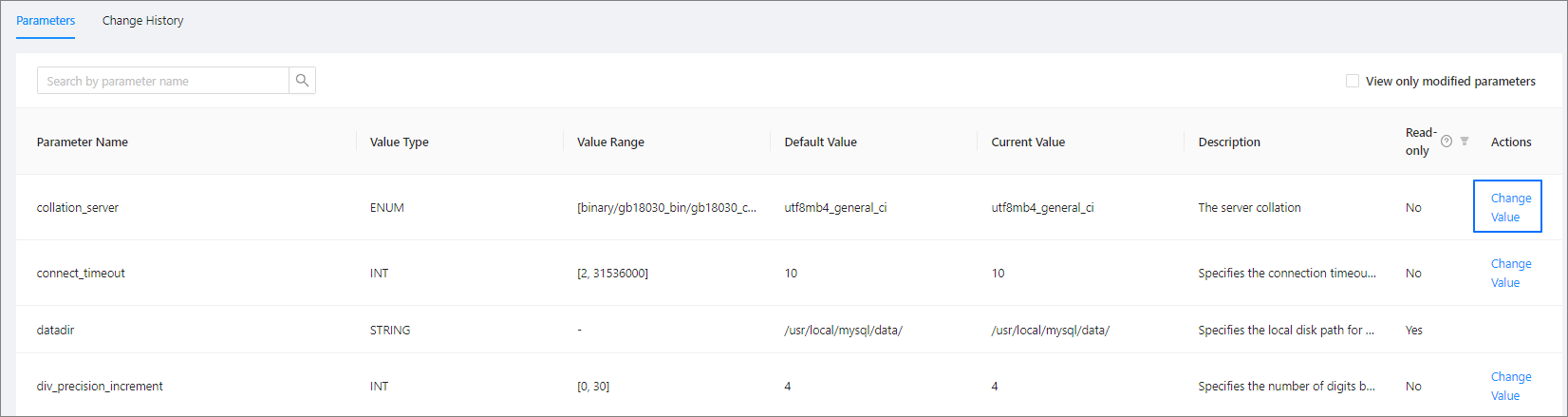This screenshot has width=1568, height=417.
Task: Click the datadir parameter name
Action: (x=55, y=331)
